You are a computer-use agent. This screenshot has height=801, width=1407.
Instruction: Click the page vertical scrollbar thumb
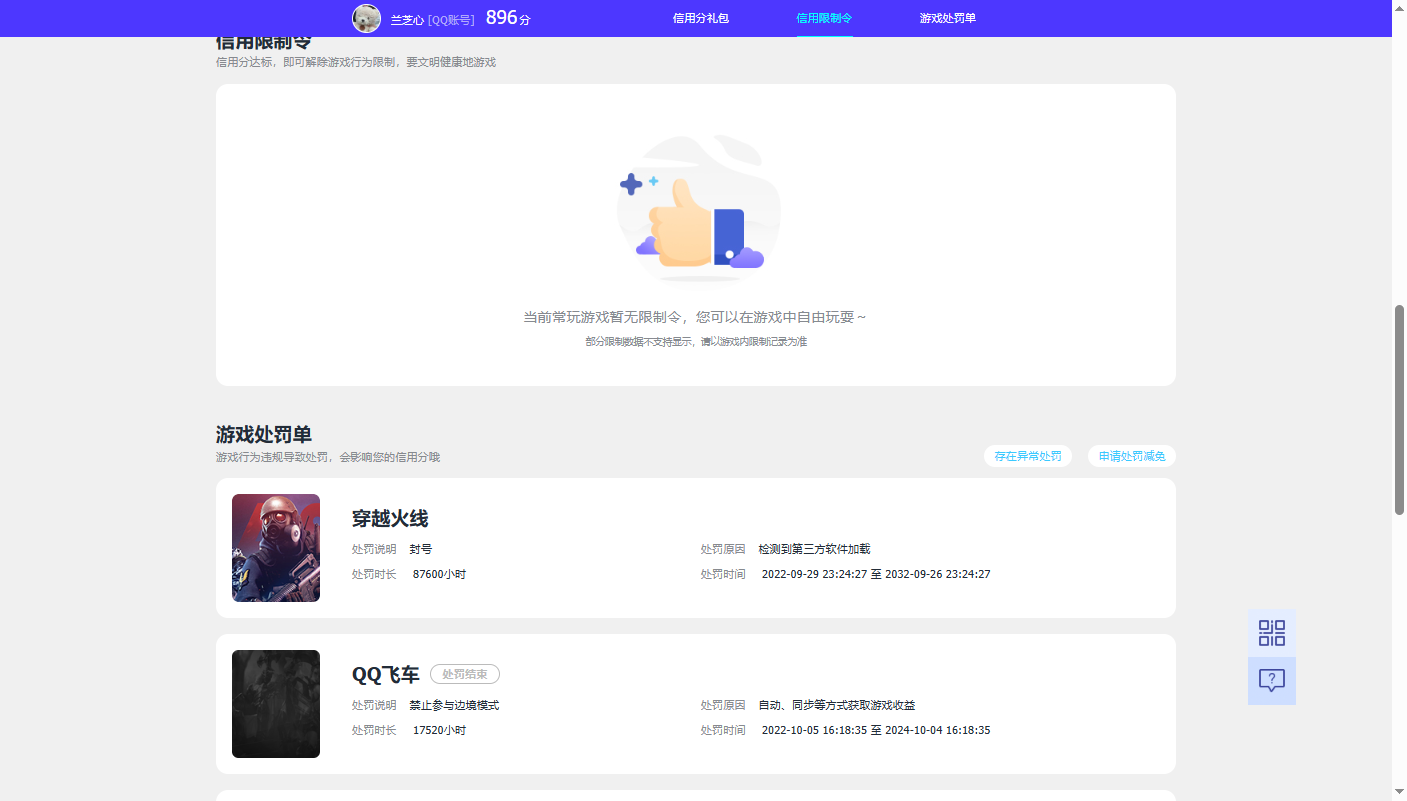coord(1399,410)
